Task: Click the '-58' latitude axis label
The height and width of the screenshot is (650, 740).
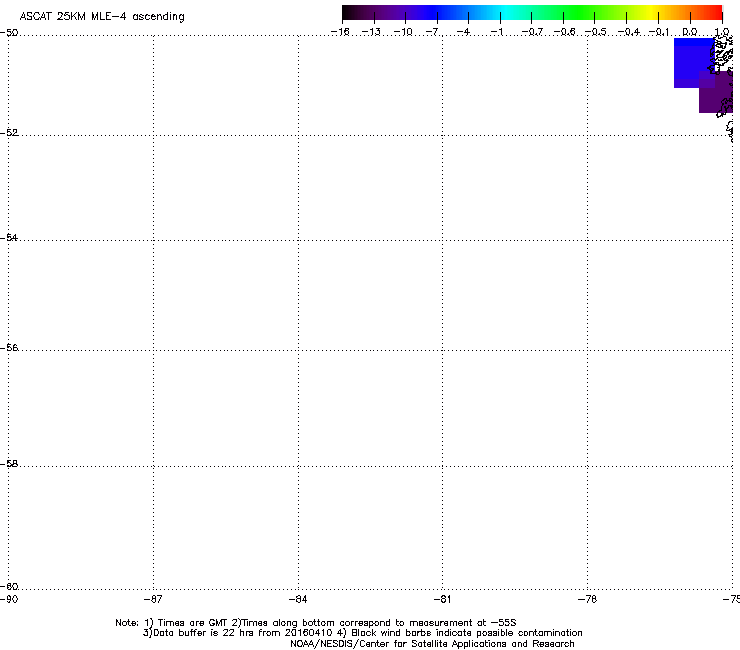Action: coord(9,464)
